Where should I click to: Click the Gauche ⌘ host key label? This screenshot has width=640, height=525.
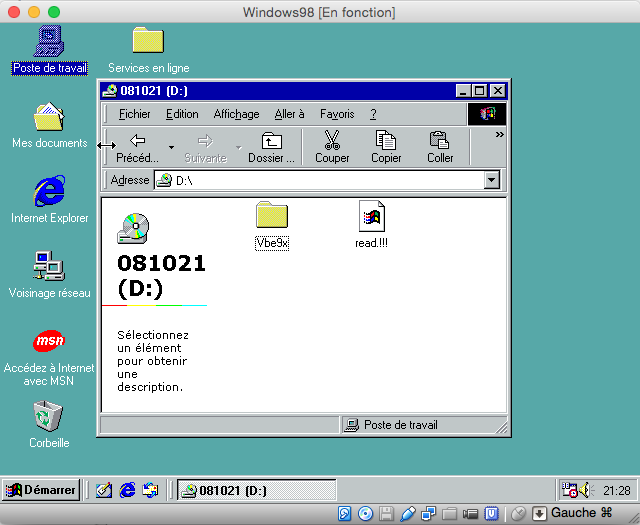coord(581,512)
